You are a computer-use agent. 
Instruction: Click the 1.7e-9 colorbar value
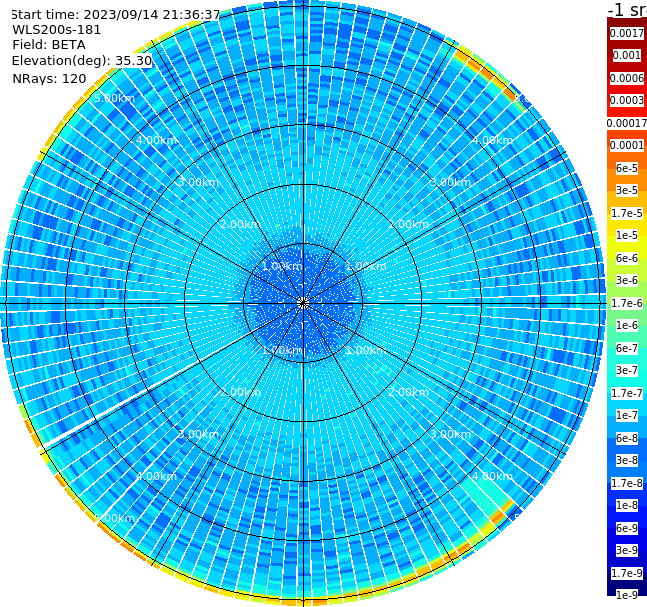tap(627, 573)
